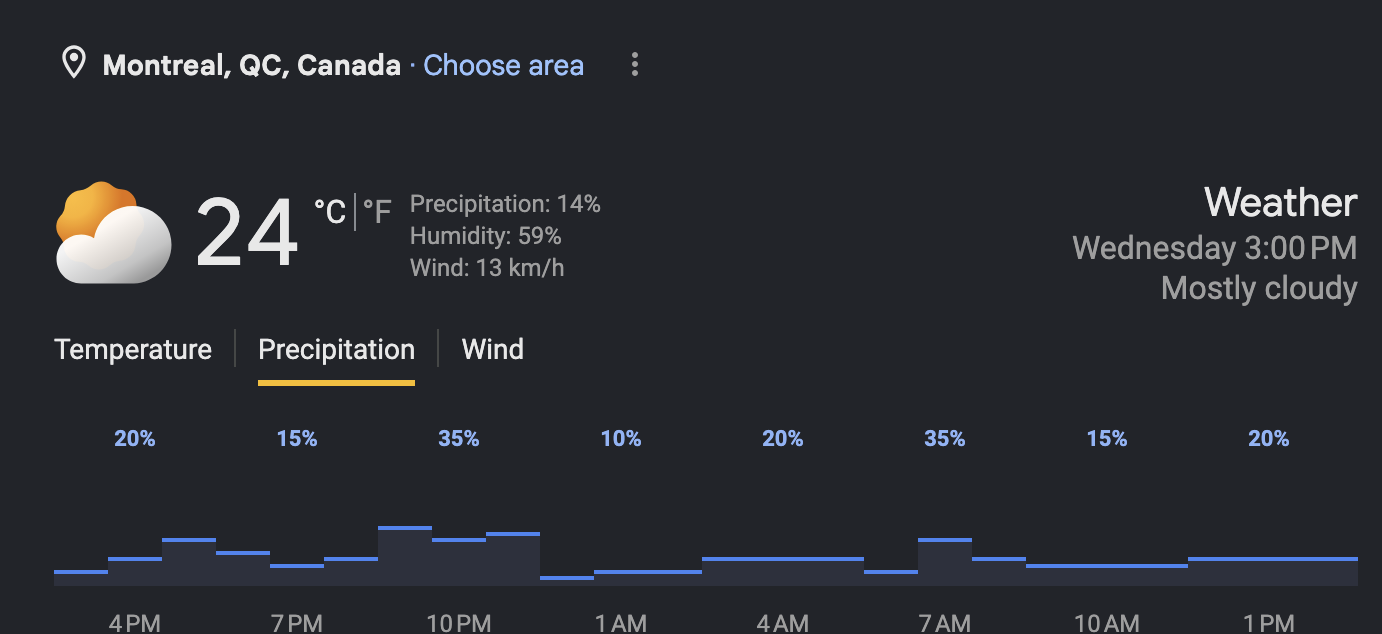Select the 4 PM time marker
Image resolution: width=1382 pixels, height=634 pixels.
pos(135,623)
